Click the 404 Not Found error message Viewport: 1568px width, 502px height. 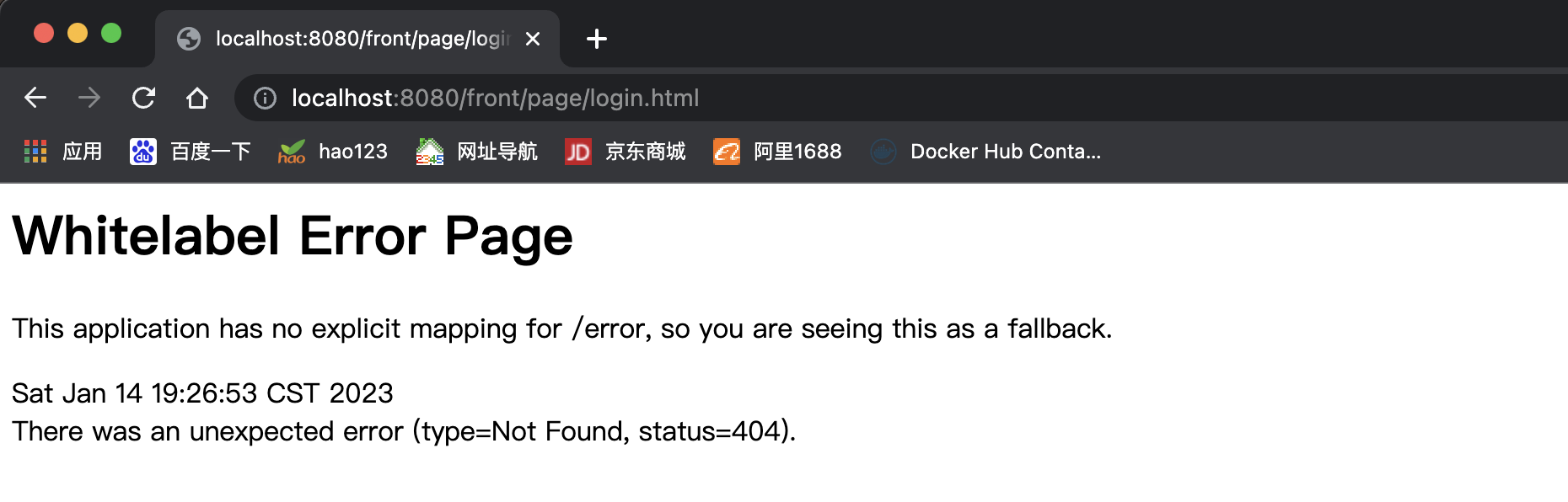pos(404,431)
